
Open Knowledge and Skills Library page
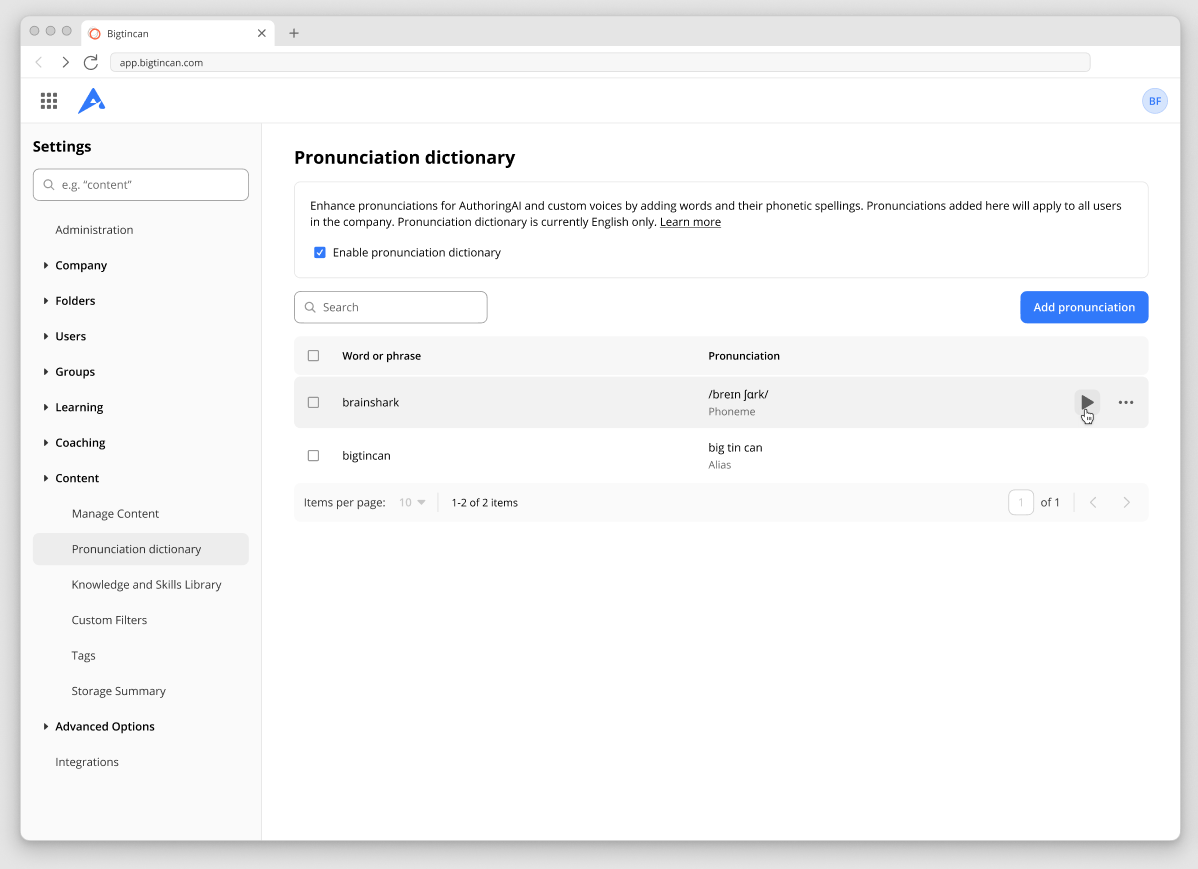pyautogui.click(x=147, y=585)
